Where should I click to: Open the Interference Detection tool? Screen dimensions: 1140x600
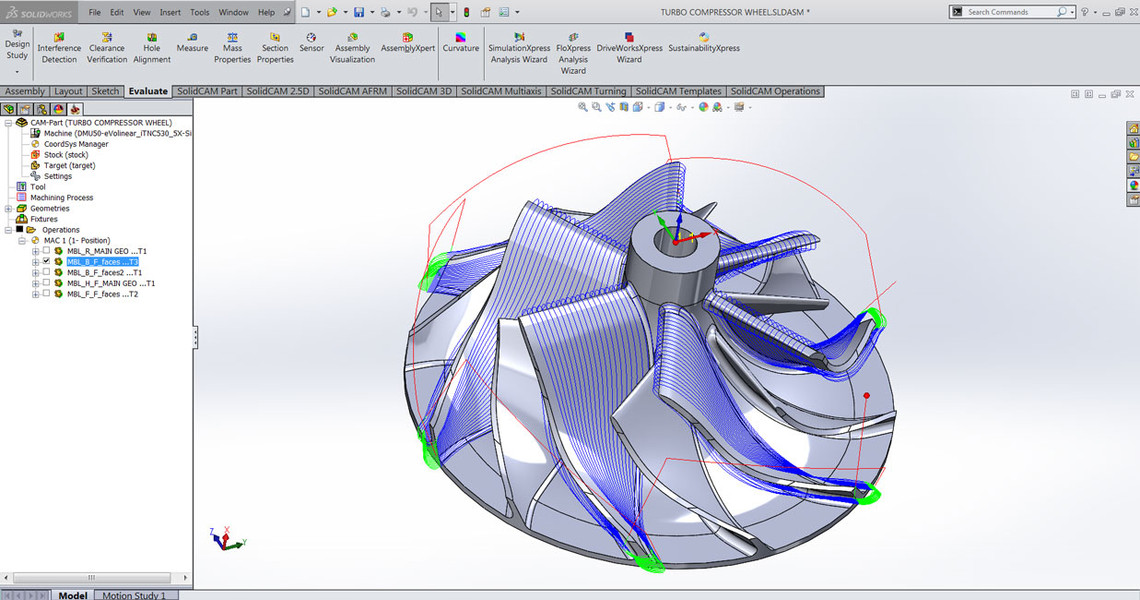[x=59, y=47]
